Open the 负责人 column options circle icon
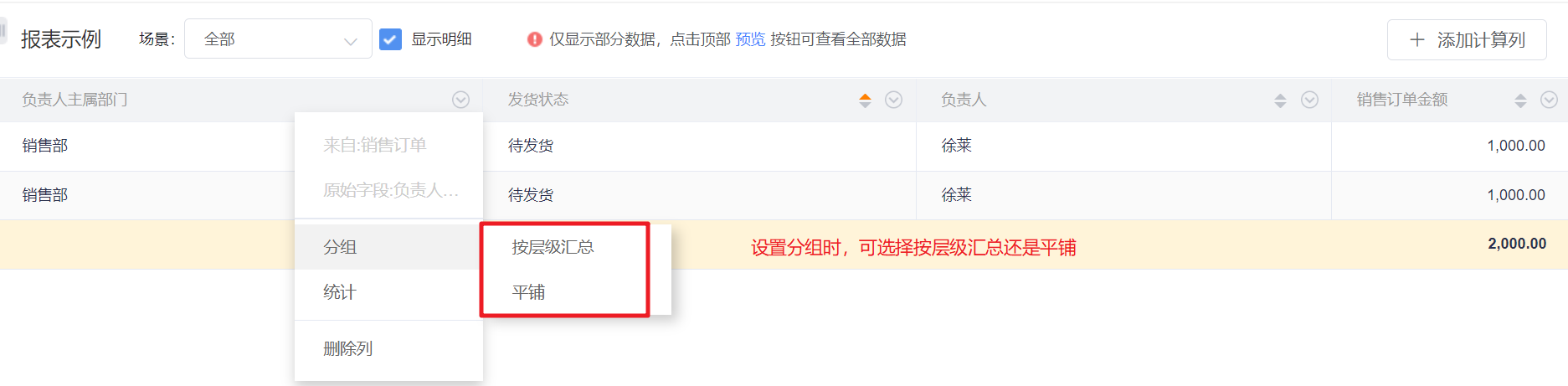 1309,100
